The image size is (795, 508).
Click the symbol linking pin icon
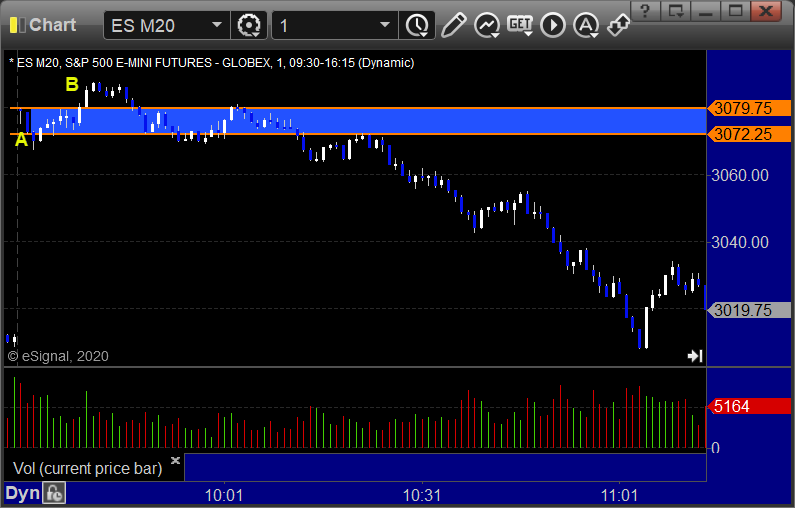point(619,24)
